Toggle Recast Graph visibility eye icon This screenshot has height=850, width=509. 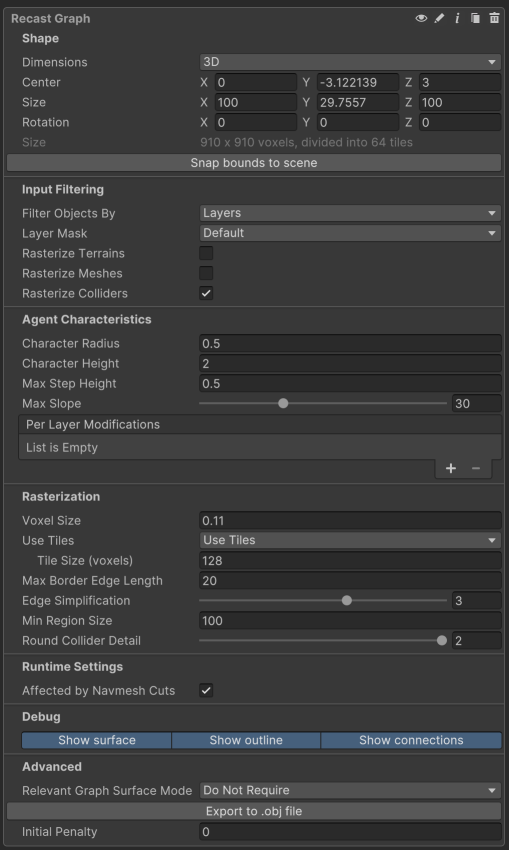pos(421,18)
